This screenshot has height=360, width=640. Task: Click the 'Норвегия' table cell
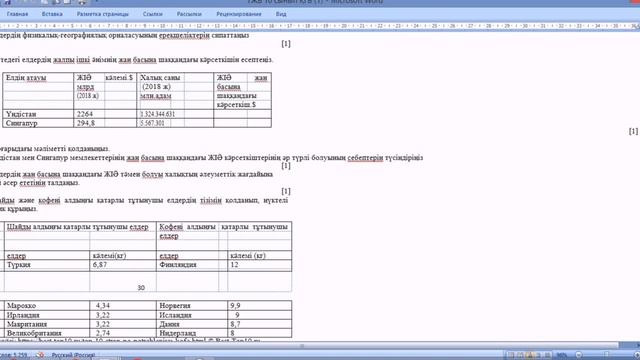[x=192, y=305]
